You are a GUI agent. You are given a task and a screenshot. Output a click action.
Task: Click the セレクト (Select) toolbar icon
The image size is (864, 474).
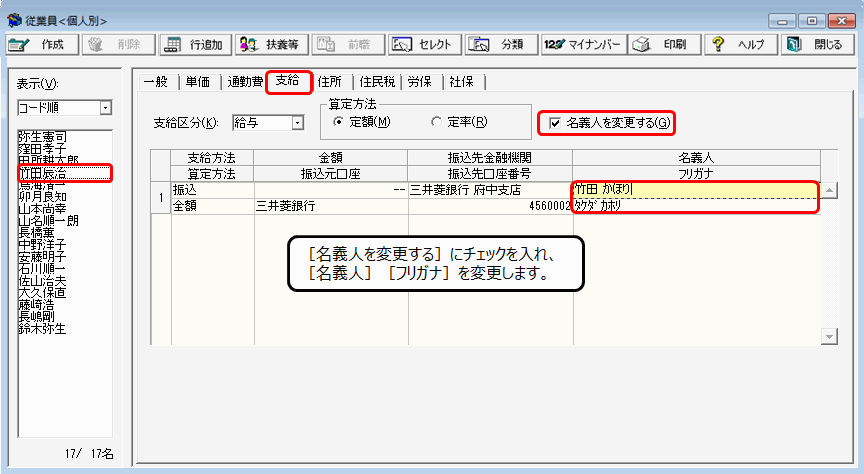pyautogui.click(x=423, y=45)
